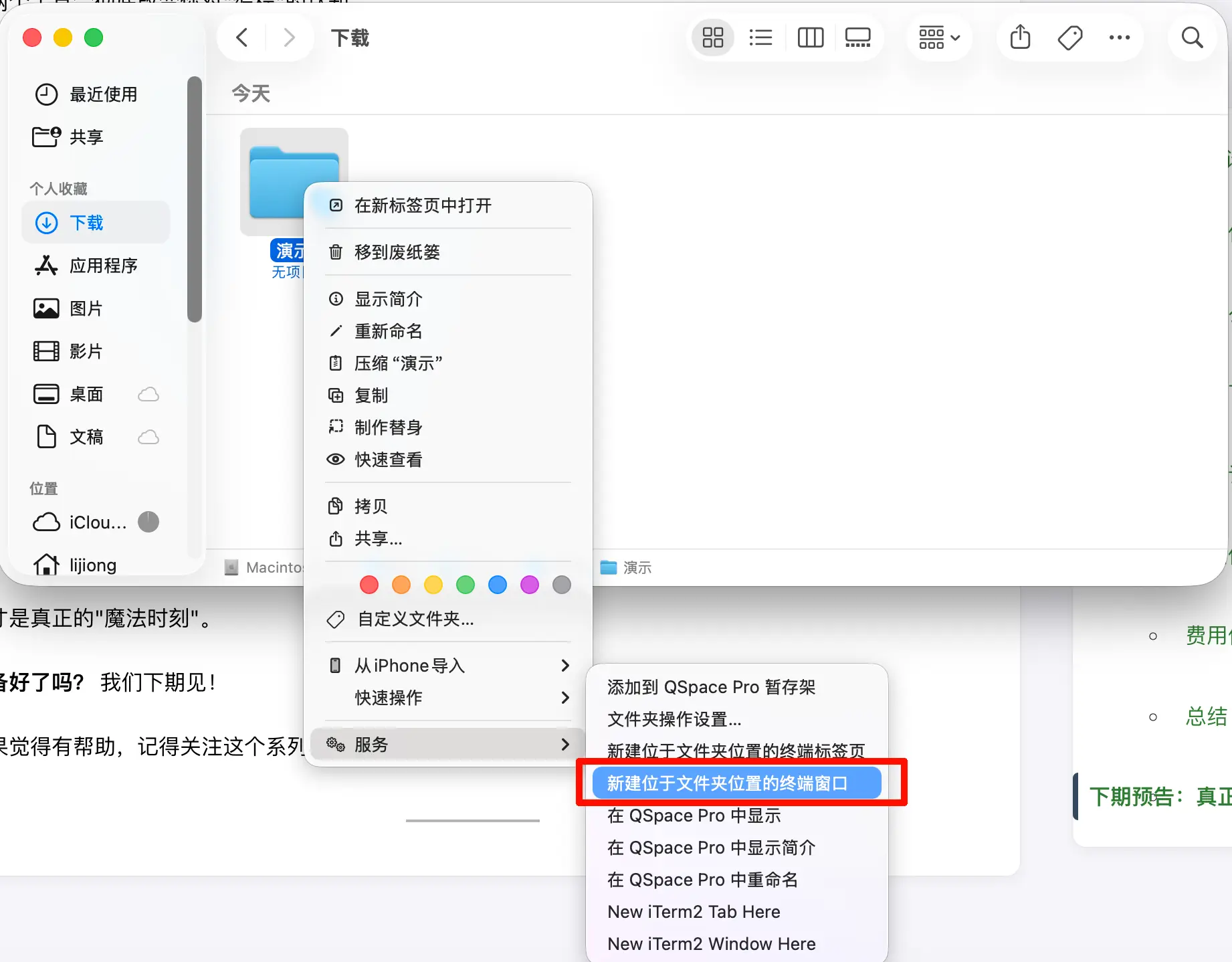Click the tag icon in Finder toolbar
The width and height of the screenshot is (1232, 962).
[1070, 37]
